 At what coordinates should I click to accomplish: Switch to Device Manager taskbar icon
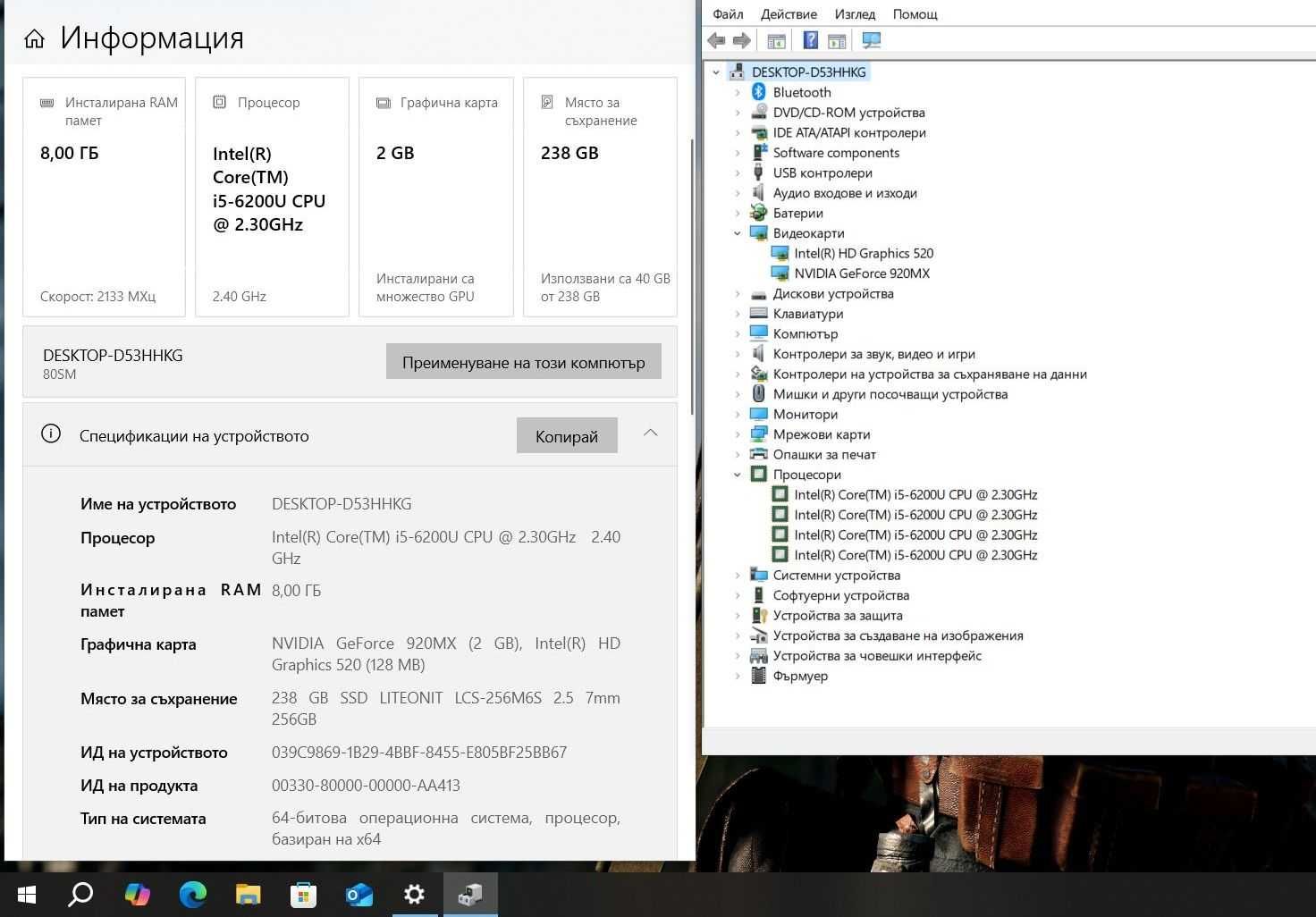tap(470, 894)
